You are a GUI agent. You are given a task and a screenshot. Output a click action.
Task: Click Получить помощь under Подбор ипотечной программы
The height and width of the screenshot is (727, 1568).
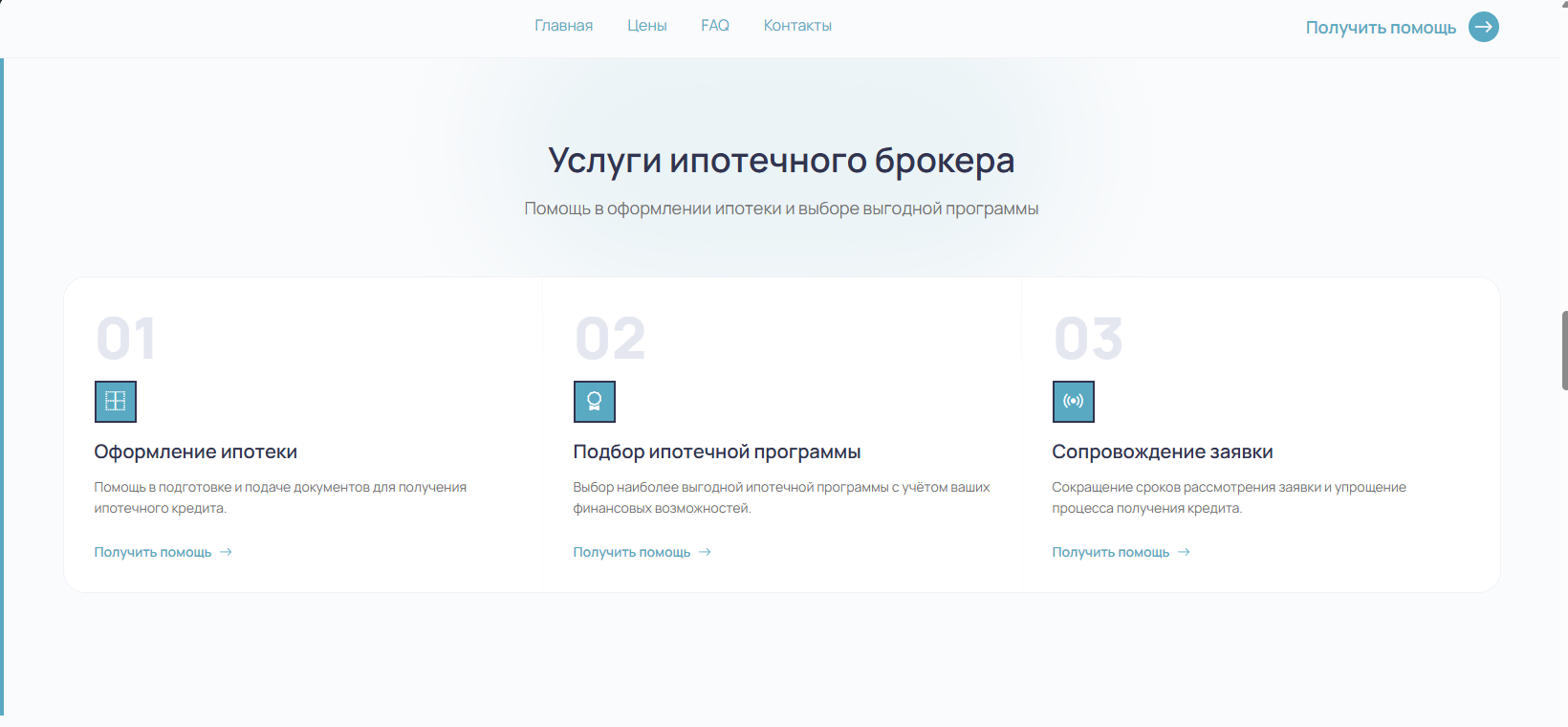click(632, 552)
